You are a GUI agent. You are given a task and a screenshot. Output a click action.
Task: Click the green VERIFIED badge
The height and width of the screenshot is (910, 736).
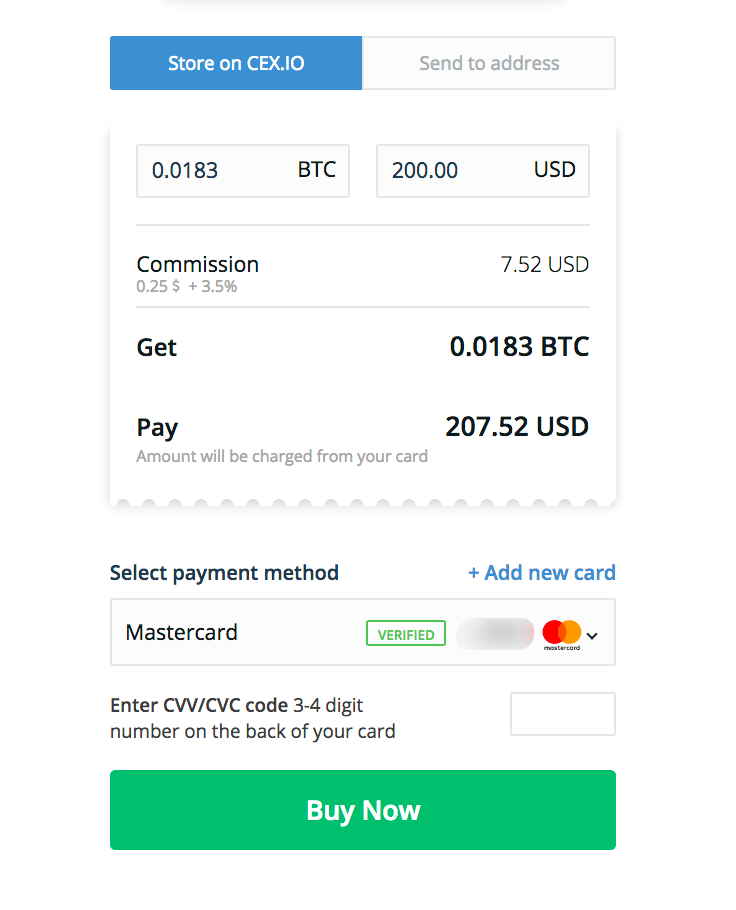pos(406,634)
